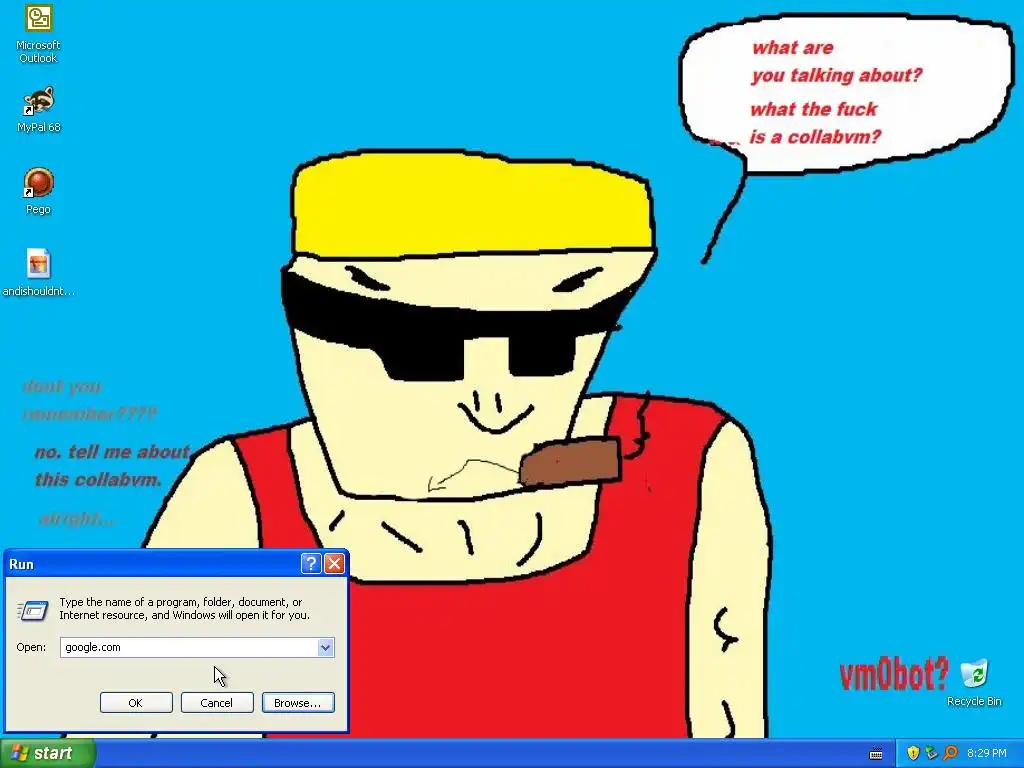The image size is (1024, 768).
Task: Confirm the Run dialog with OK
Action: (136, 703)
